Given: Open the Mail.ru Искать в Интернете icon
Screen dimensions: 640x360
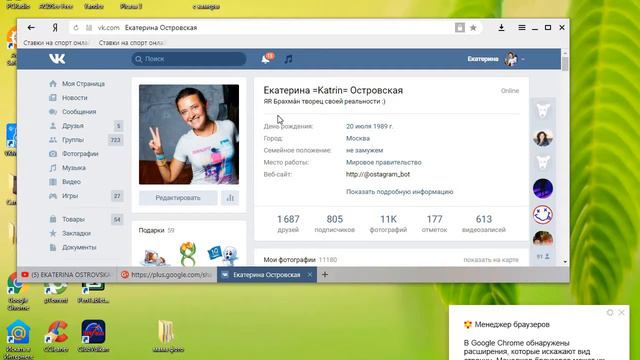Looking at the screenshot, I should click(x=18, y=339).
